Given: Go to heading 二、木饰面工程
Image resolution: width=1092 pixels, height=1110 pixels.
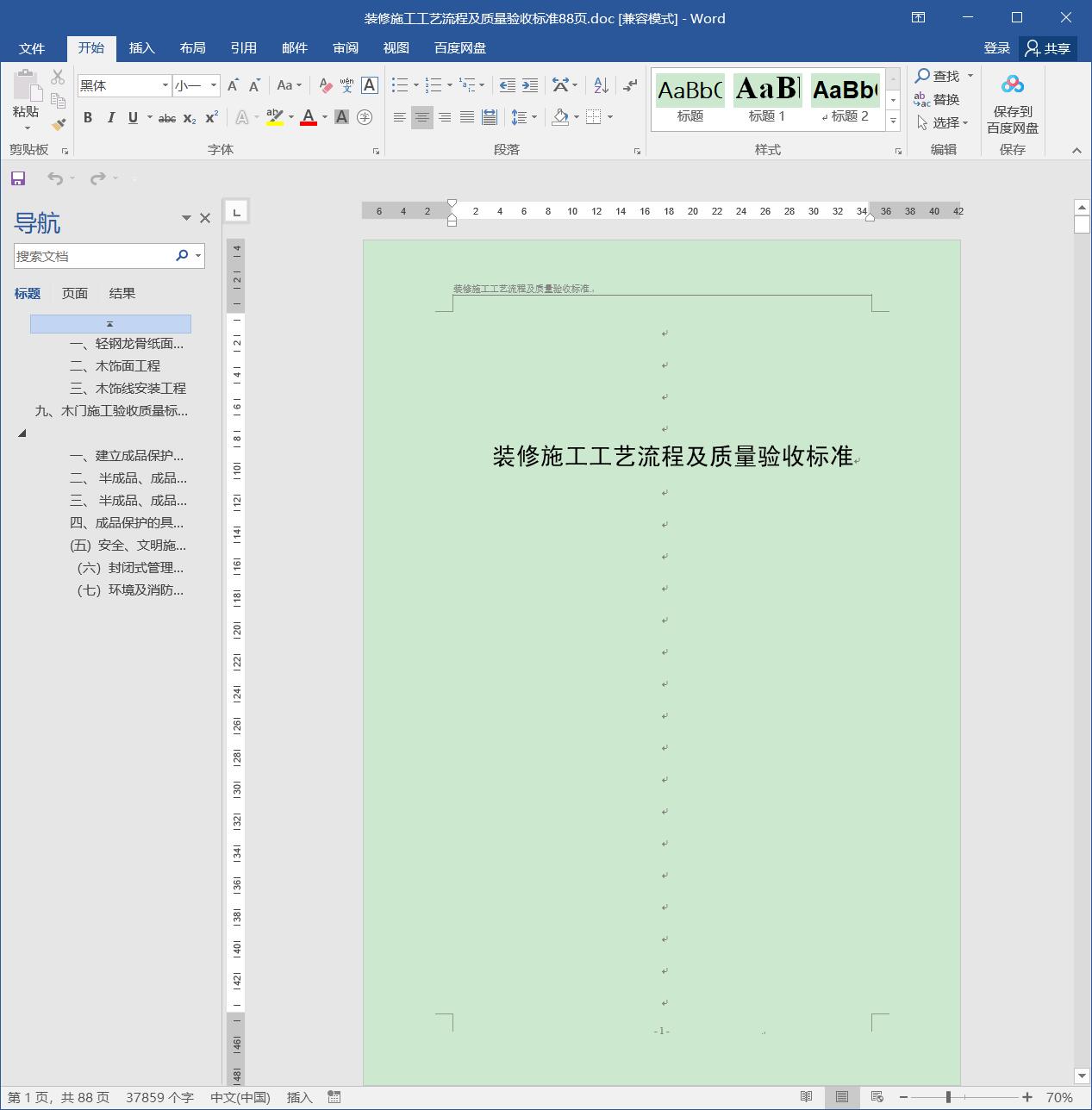Looking at the screenshot, I should pyautogui.click(x=115, y=365).
